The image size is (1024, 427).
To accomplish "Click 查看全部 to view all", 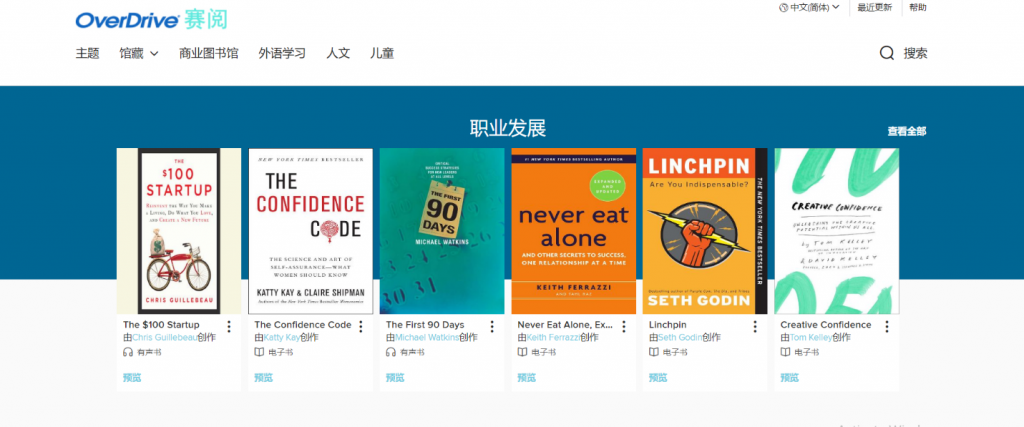I will (906, 131).
